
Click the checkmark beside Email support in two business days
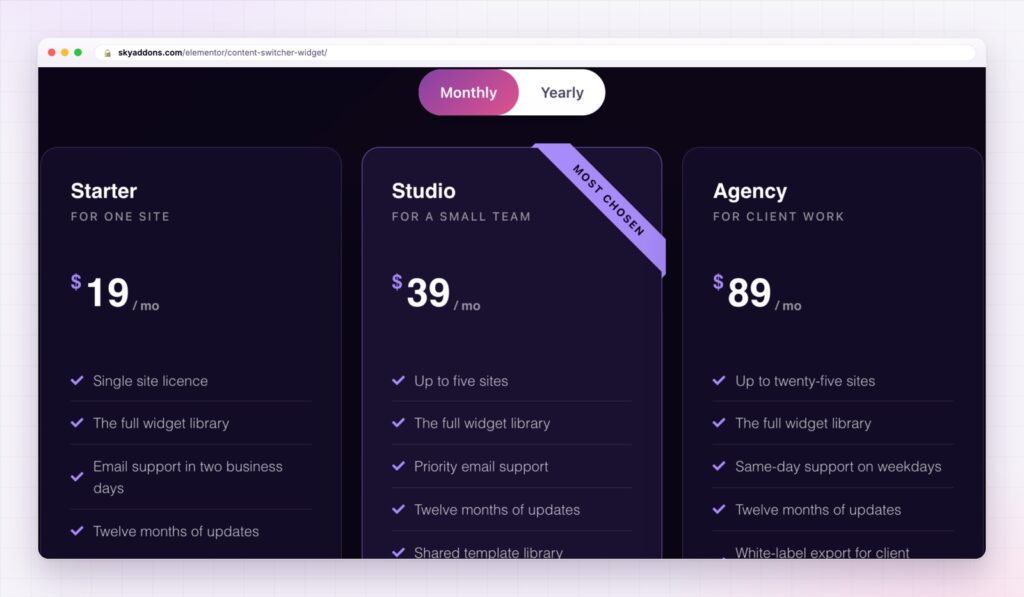[77, 477]
